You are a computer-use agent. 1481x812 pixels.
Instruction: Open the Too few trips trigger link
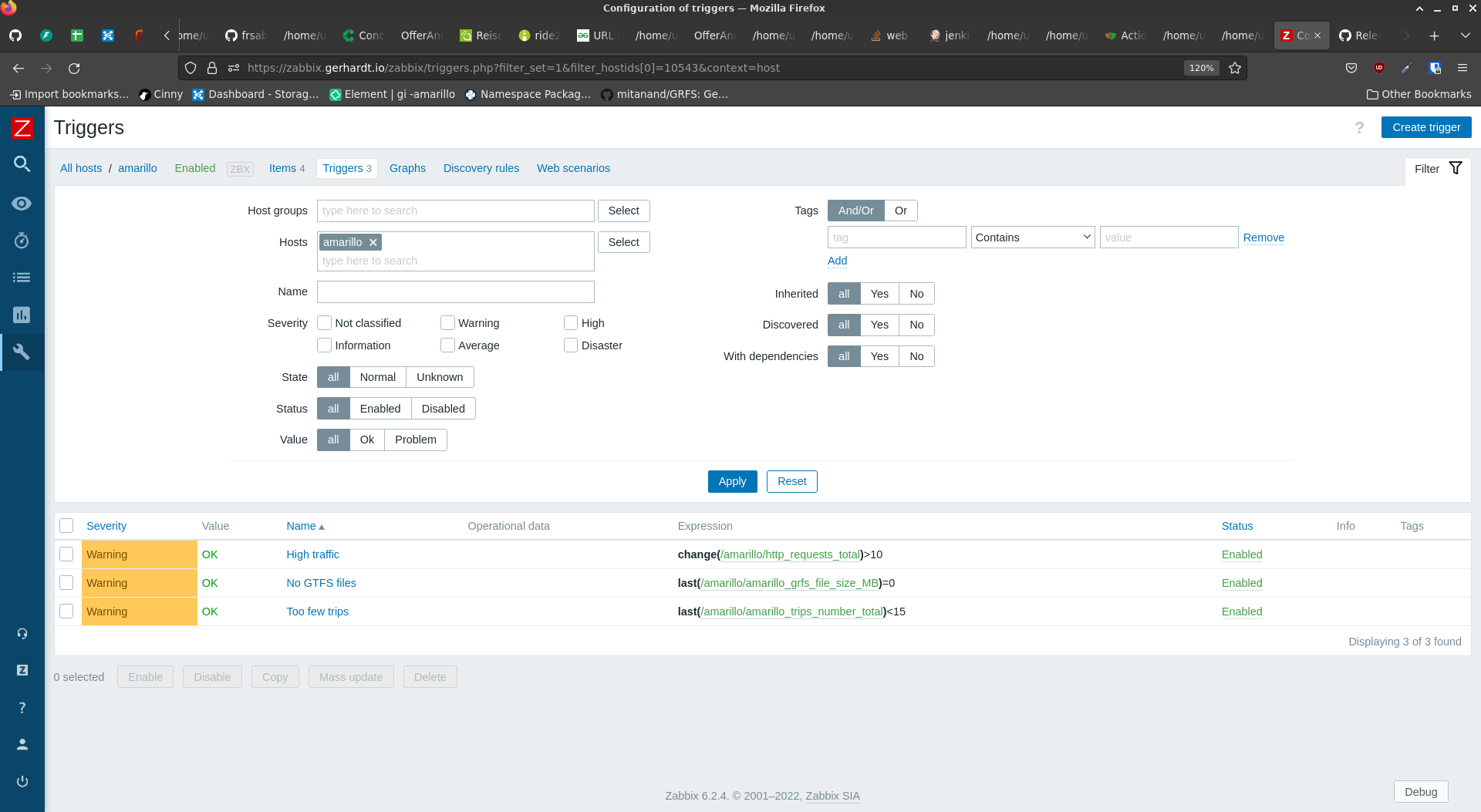coord(317,612)
